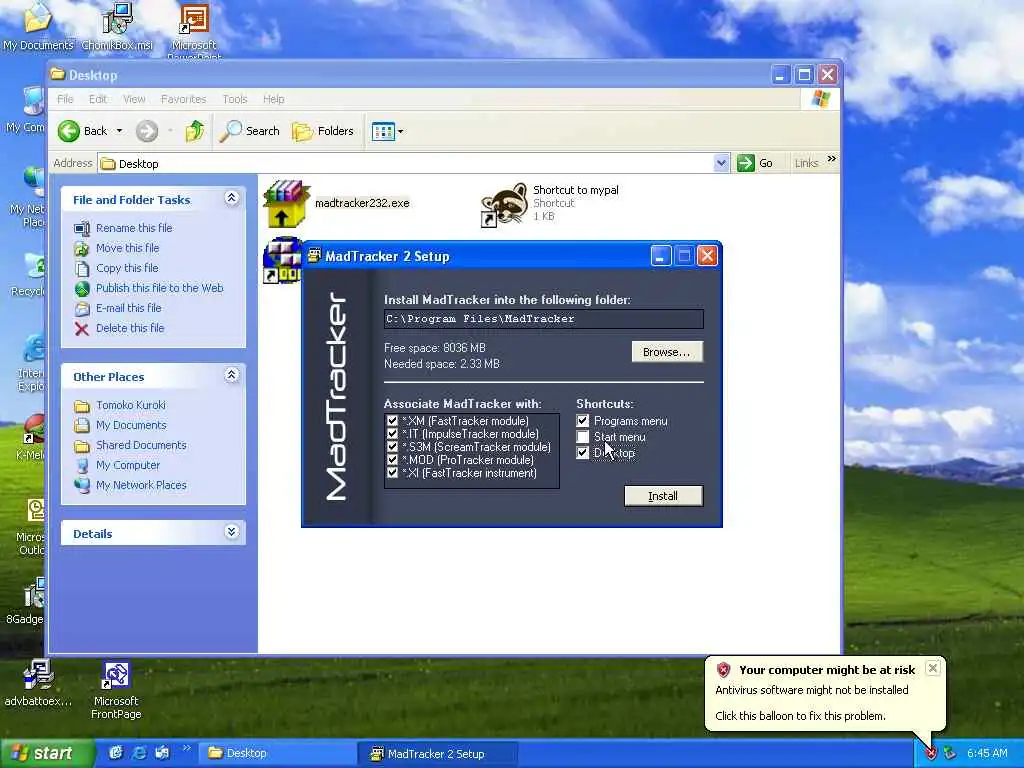Click the third quick launch icon
Image resolution: width=1024 pixels, height=768 pixels.
point(162,753)
